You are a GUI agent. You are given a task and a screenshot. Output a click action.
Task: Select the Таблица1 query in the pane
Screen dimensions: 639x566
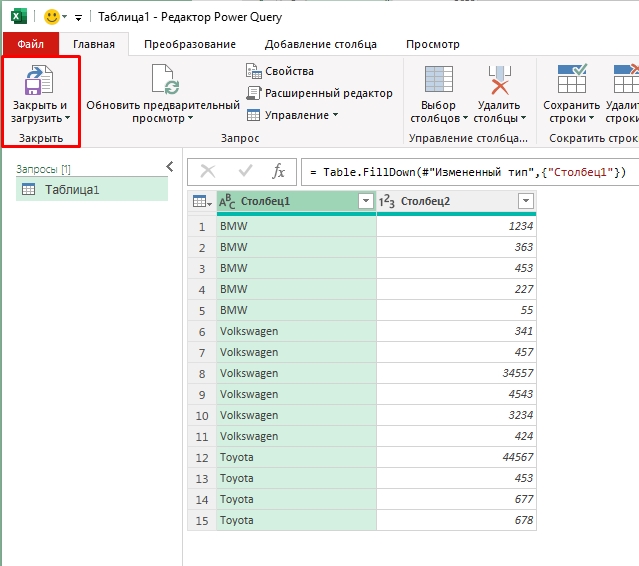(92, 189)
